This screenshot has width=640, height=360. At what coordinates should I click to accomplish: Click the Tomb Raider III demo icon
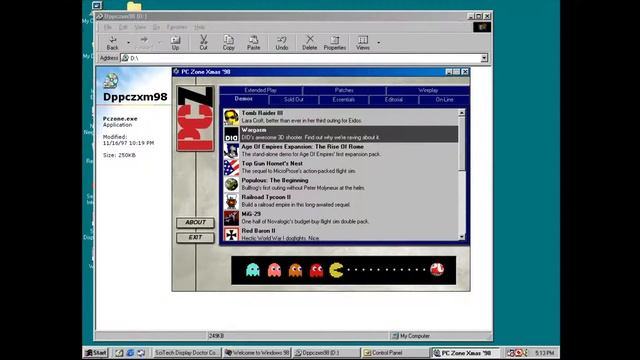[231, 117]
